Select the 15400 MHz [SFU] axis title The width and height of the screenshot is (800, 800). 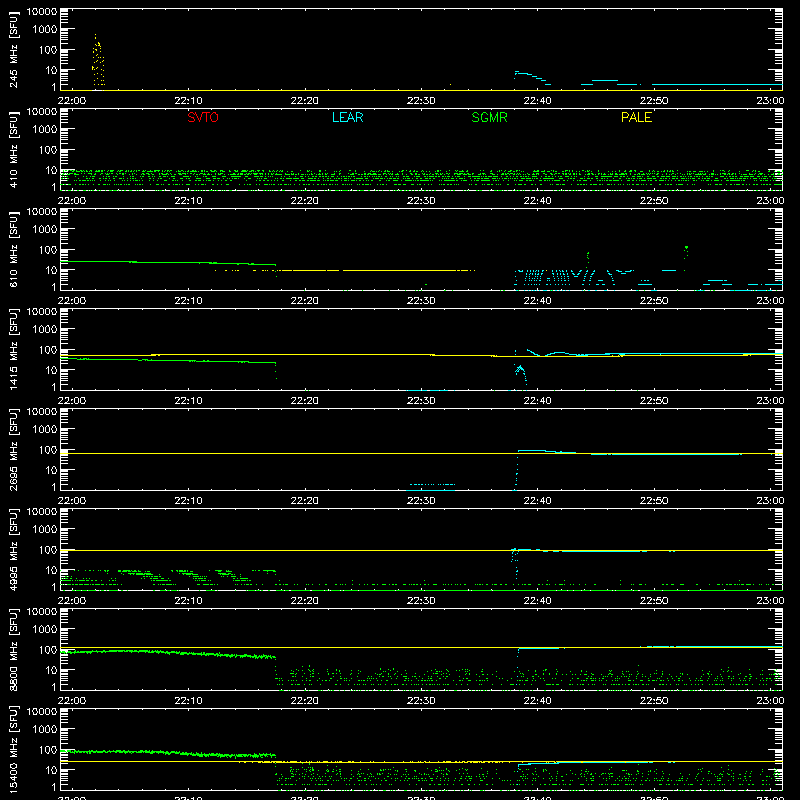(14, 749)
